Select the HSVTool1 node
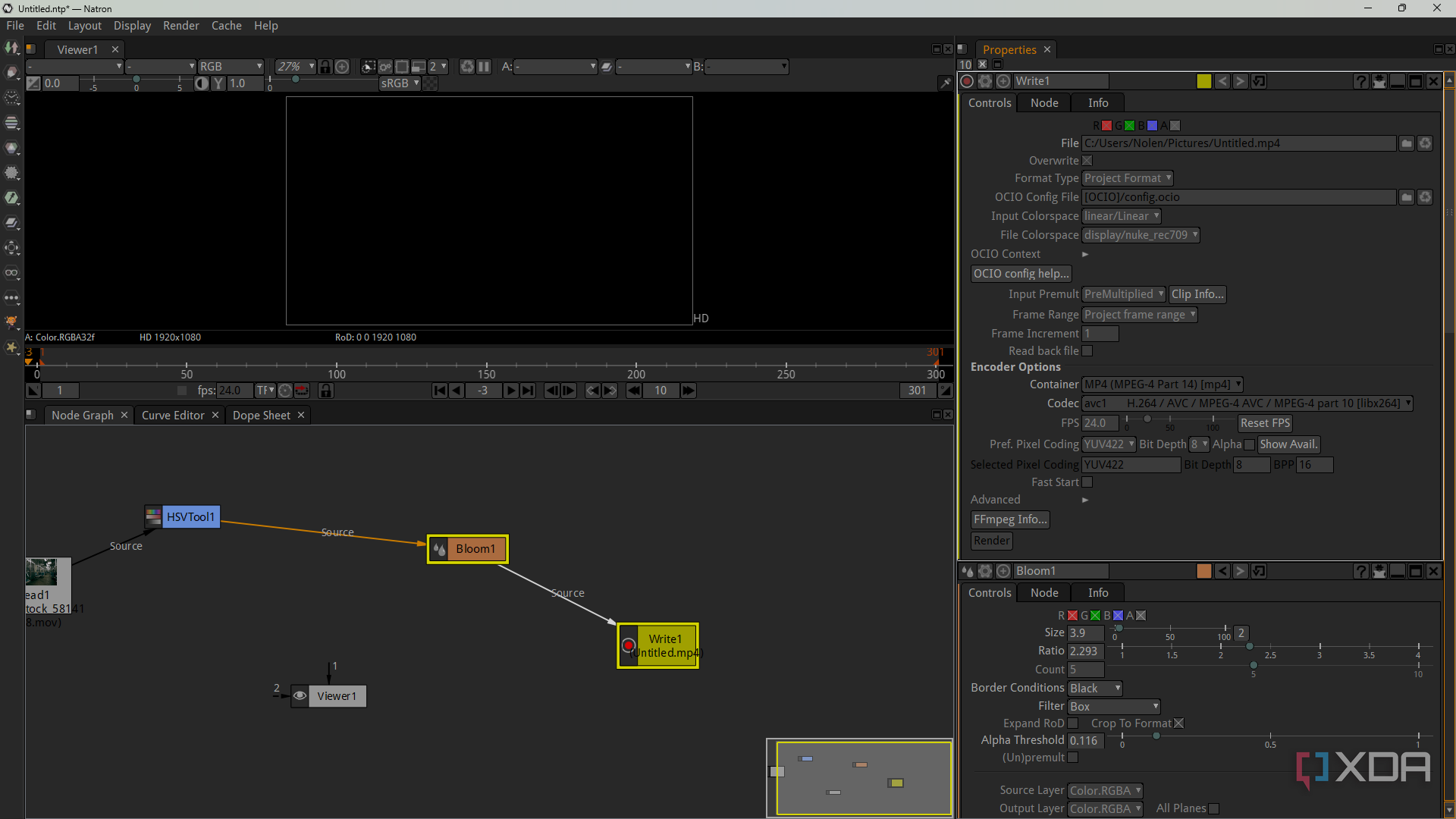This screenshot has width=1456, height=819. [183, 517]
